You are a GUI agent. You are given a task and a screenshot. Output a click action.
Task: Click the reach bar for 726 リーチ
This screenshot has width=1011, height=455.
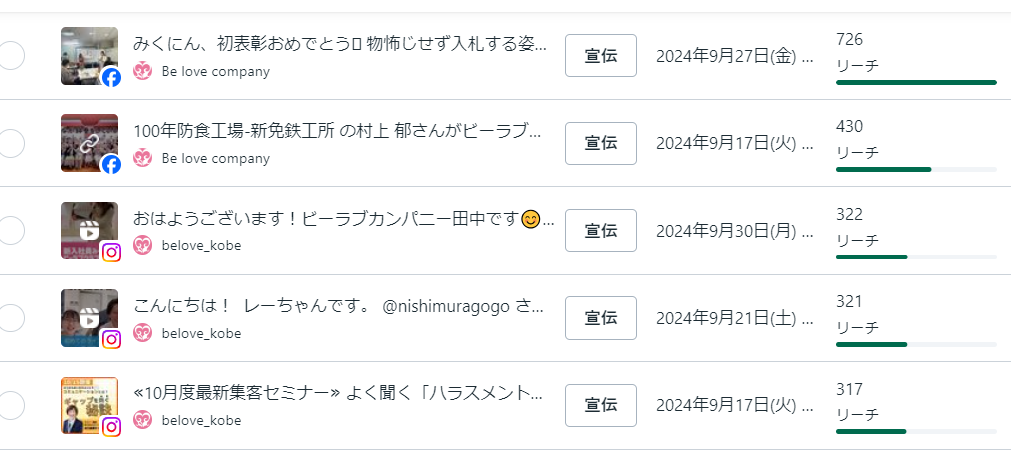(x=916, y=82)
